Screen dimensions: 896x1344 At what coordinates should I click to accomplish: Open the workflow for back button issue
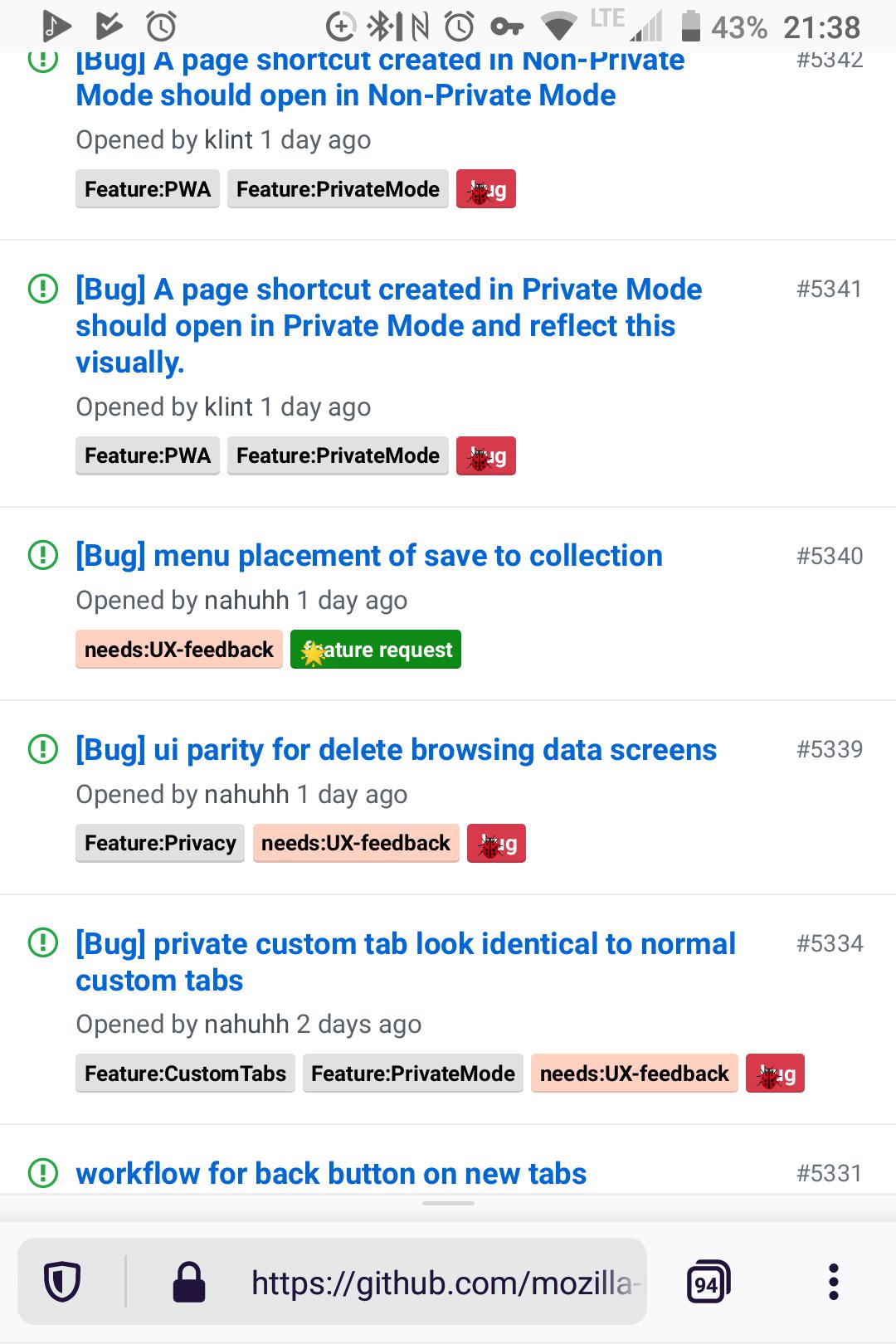(331, 1172)
